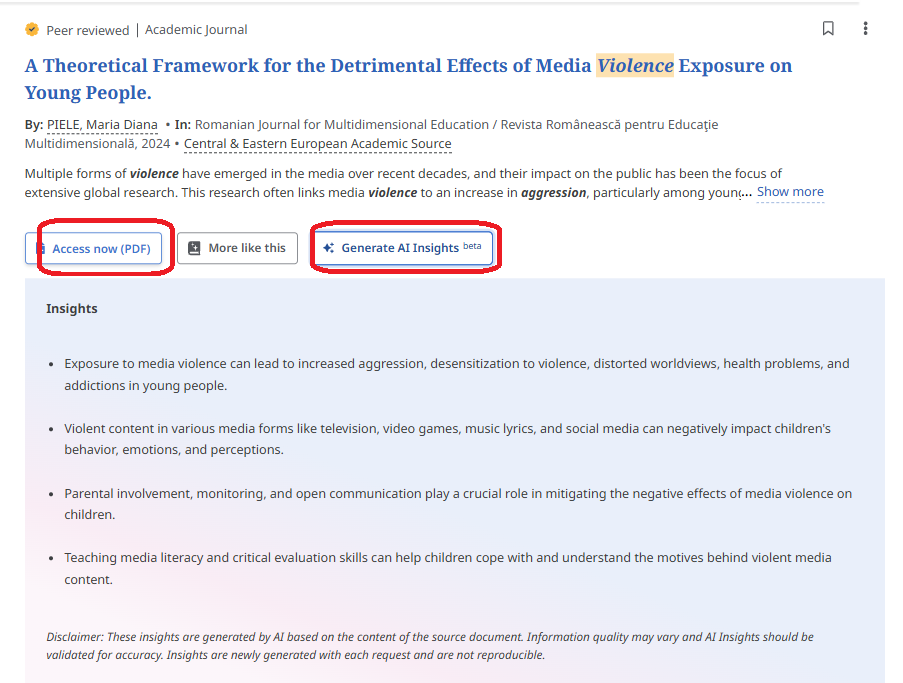Click the sparkle icon for AI Insights
903x683 pixels.
328,248
